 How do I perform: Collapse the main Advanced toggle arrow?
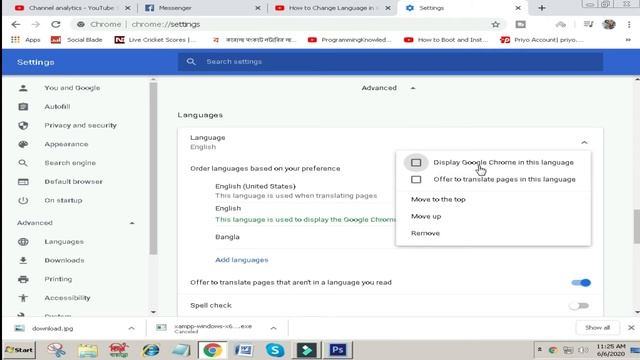pos(413,88)
